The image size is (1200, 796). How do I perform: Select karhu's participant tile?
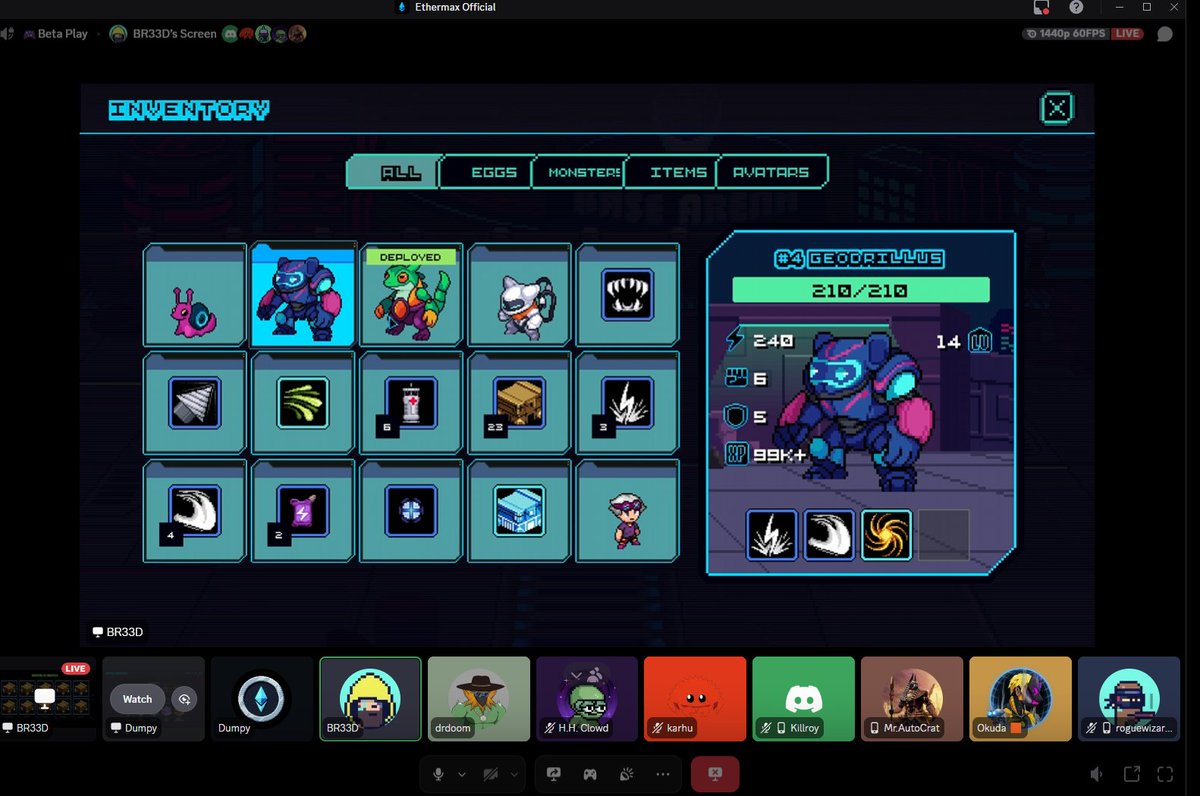pyautogui.click(x=694, y=698)
